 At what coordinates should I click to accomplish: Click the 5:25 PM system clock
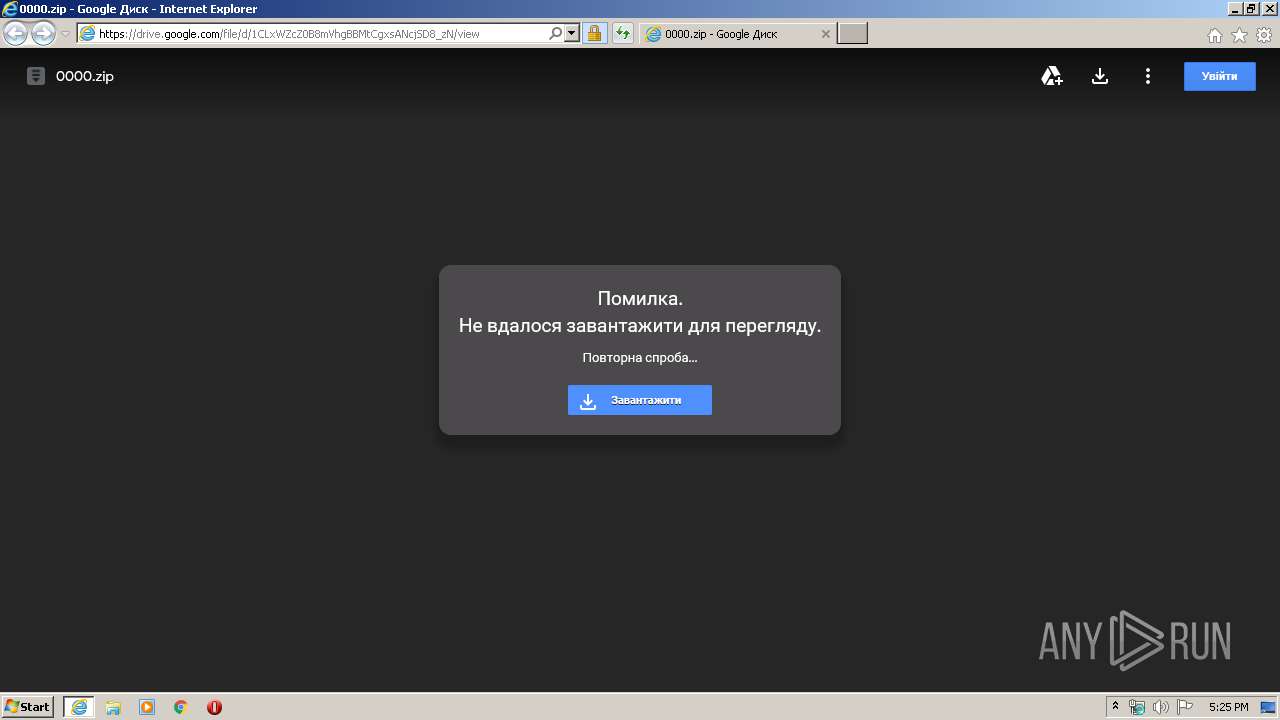(1228, 707)
